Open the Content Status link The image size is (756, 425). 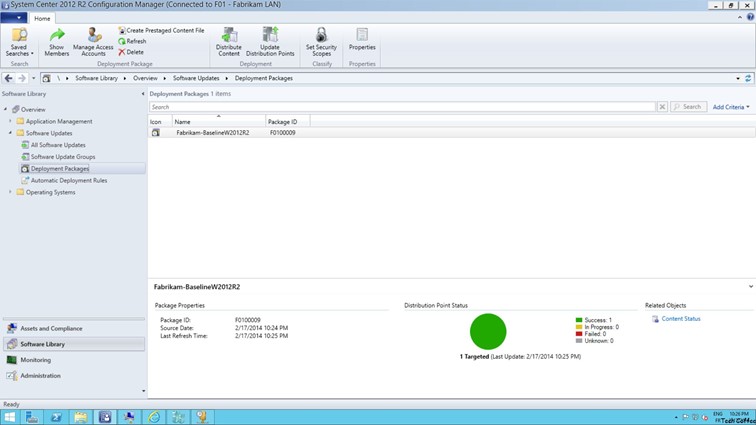(681, 319)
